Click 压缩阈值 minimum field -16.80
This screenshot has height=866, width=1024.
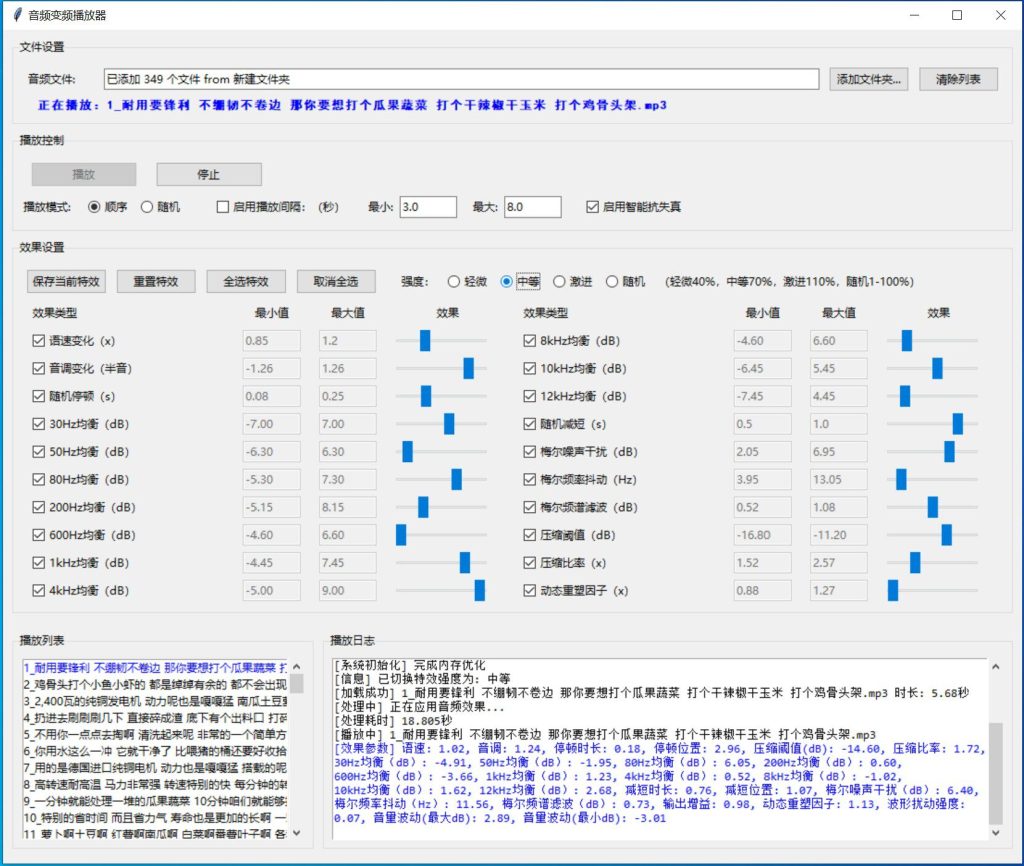[762, 535]
